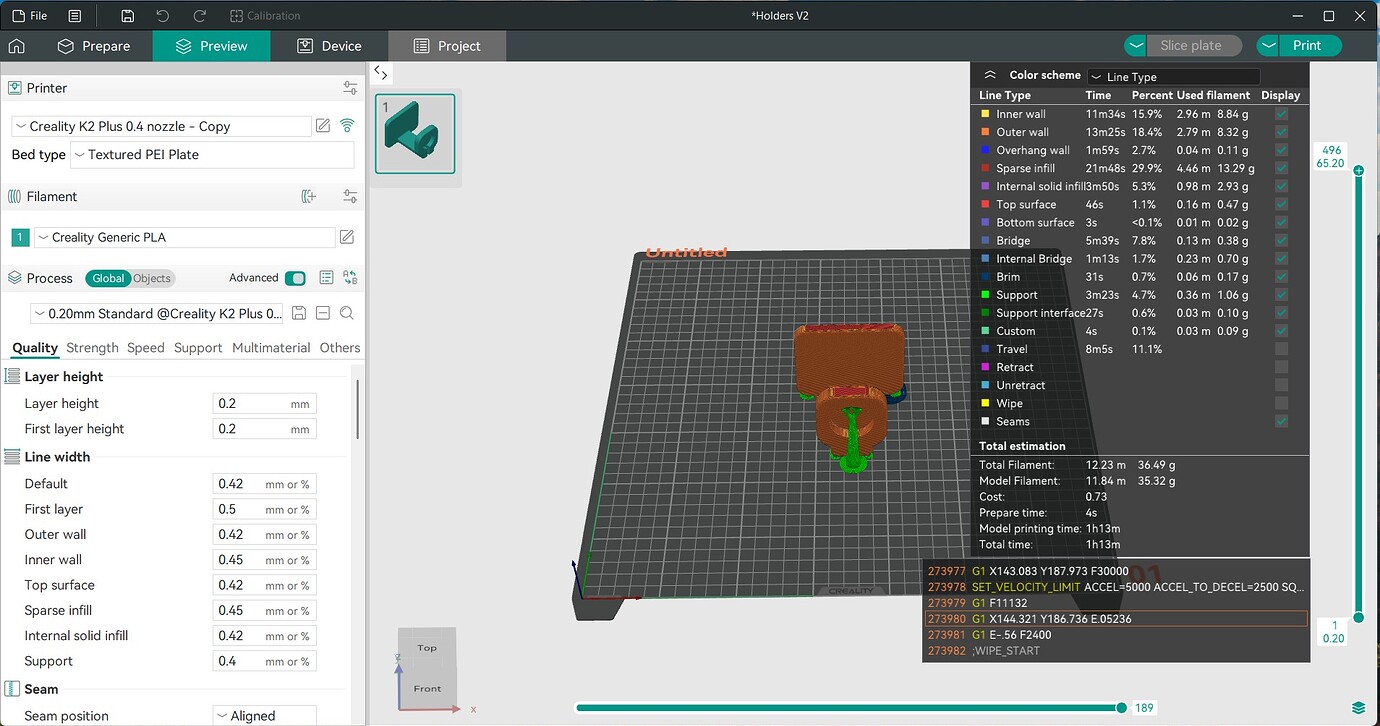
Task: Expand the Creality Generic PLA filament dropdown
Action: coord(185,237)
